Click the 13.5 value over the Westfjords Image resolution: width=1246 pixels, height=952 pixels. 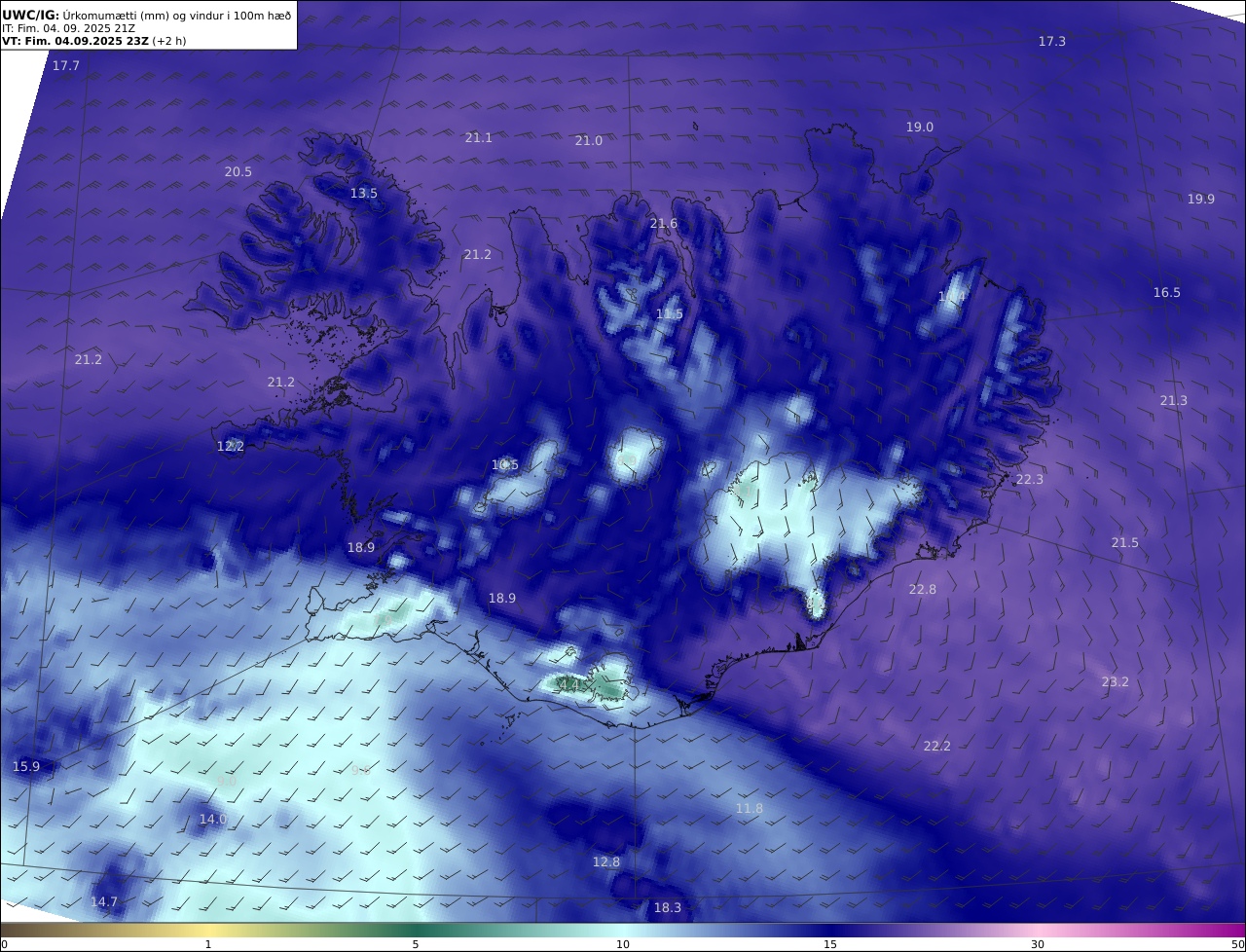pyautogui.click(x=364, y=194)
